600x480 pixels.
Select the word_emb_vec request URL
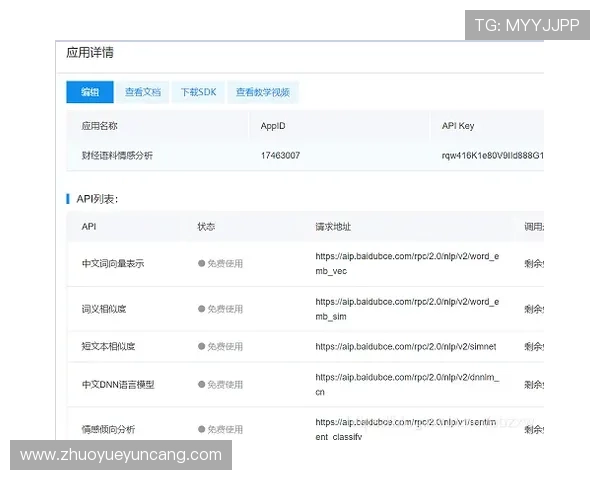407,263
